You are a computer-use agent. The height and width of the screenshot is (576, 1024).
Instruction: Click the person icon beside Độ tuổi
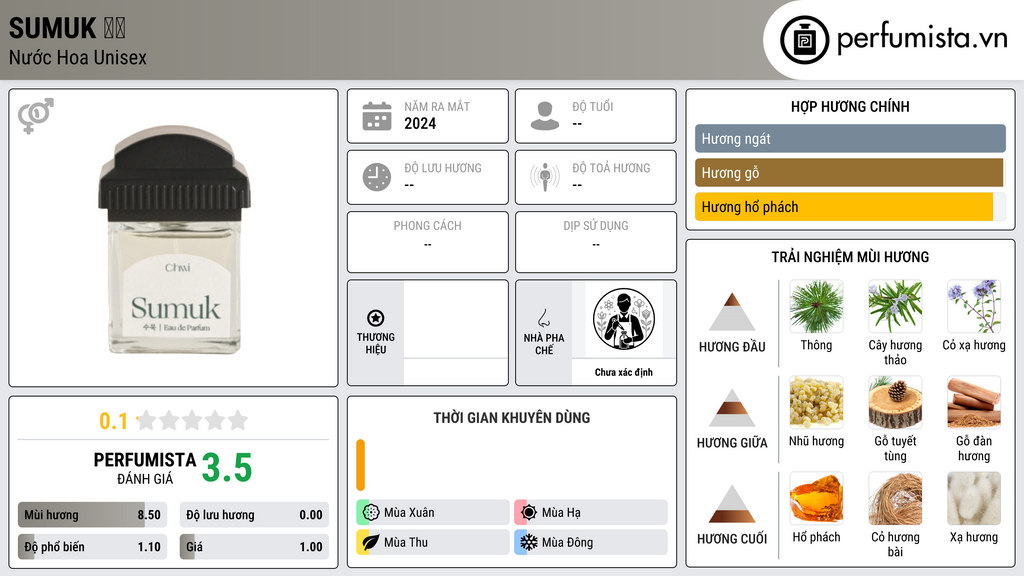545,116
